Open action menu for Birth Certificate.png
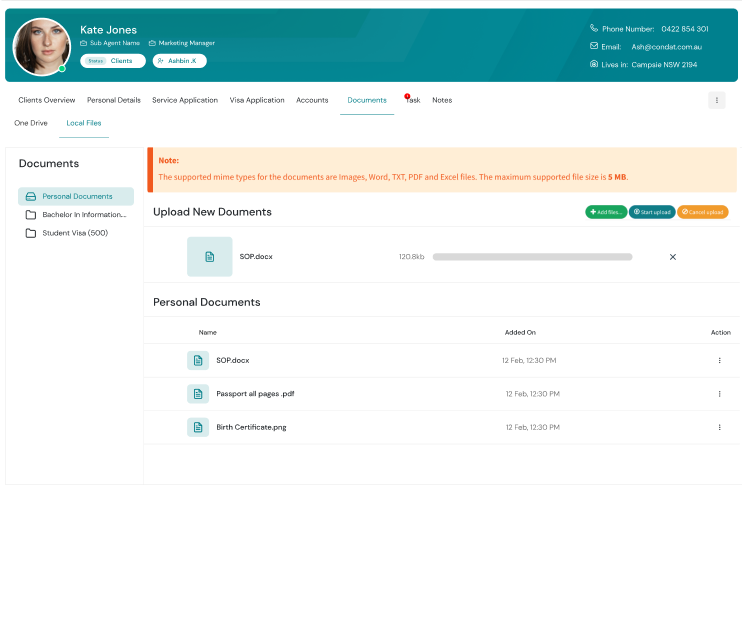This screenshot has width=742, height=620. tap(719, 427)
